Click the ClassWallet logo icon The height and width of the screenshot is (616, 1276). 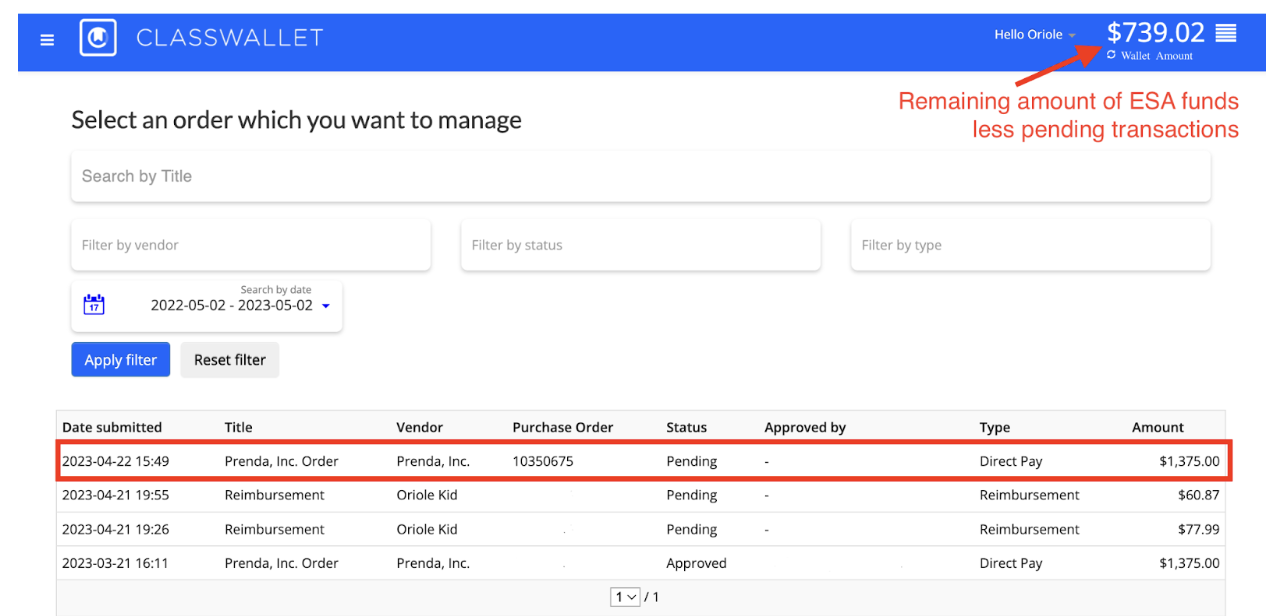tap(98, 38)
